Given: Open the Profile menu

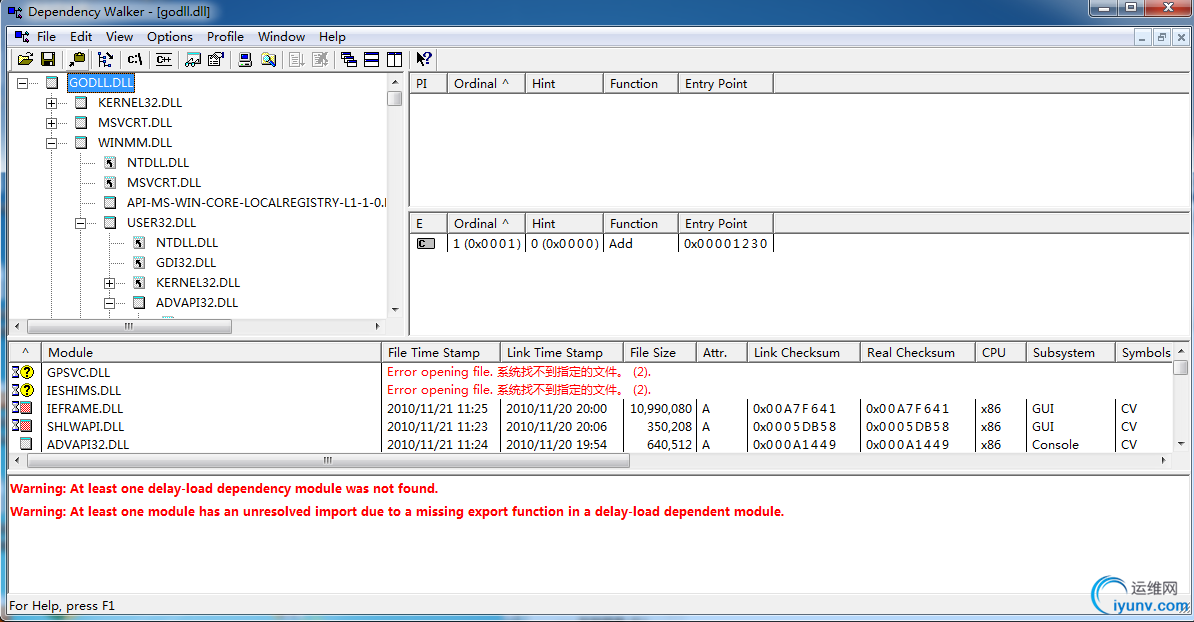Looking at the screenshot, I should pyautogui.click(x=225, y=36).
